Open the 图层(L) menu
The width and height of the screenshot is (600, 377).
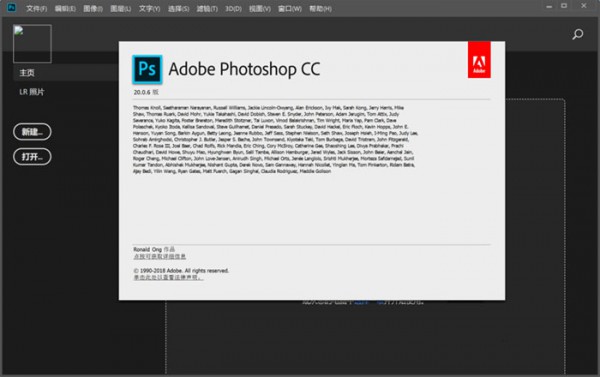pos(121,8)
